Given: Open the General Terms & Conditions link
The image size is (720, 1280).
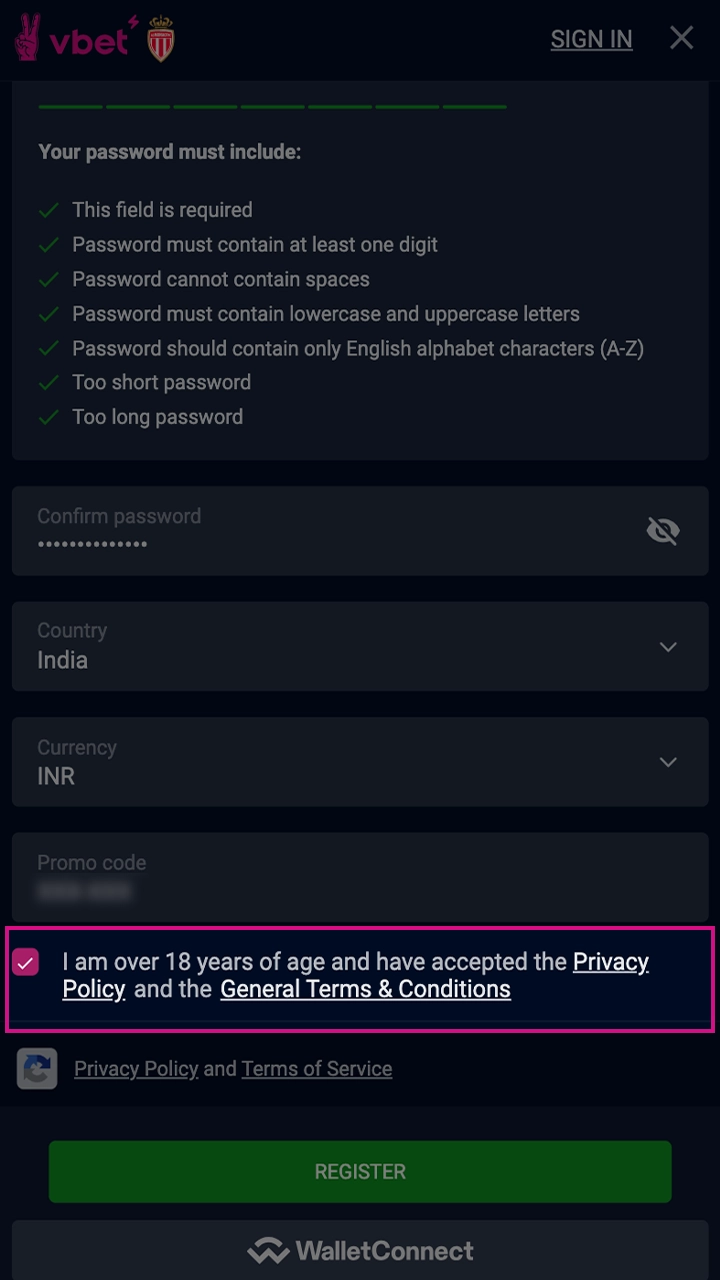Looking at the screenshot, I should (x=365, y=989).
